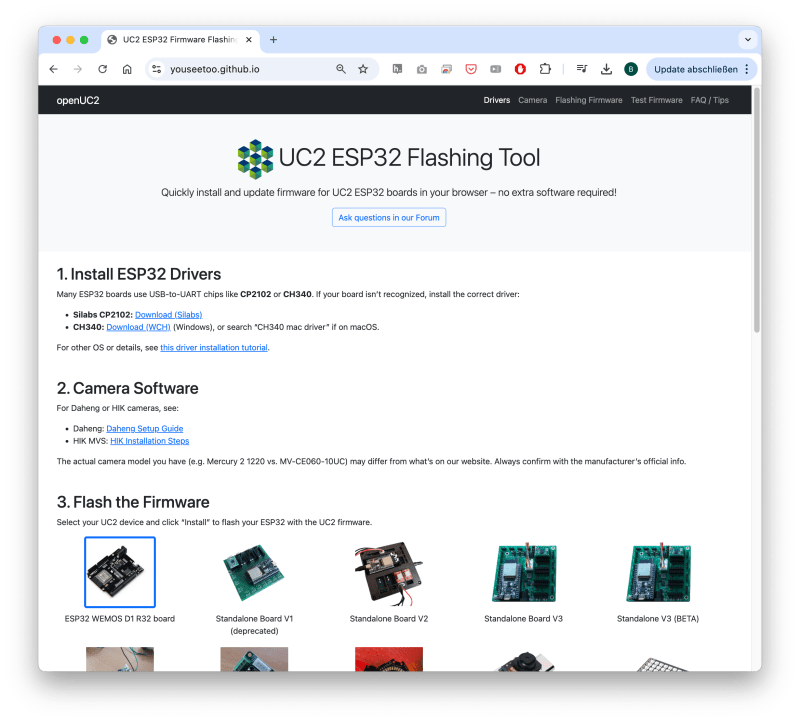Image resolution: width=800 pixels, height=722 pixels.
Task: Select the Standalone Board V1 (deprecated) option
Action: (x=254, y=572)
